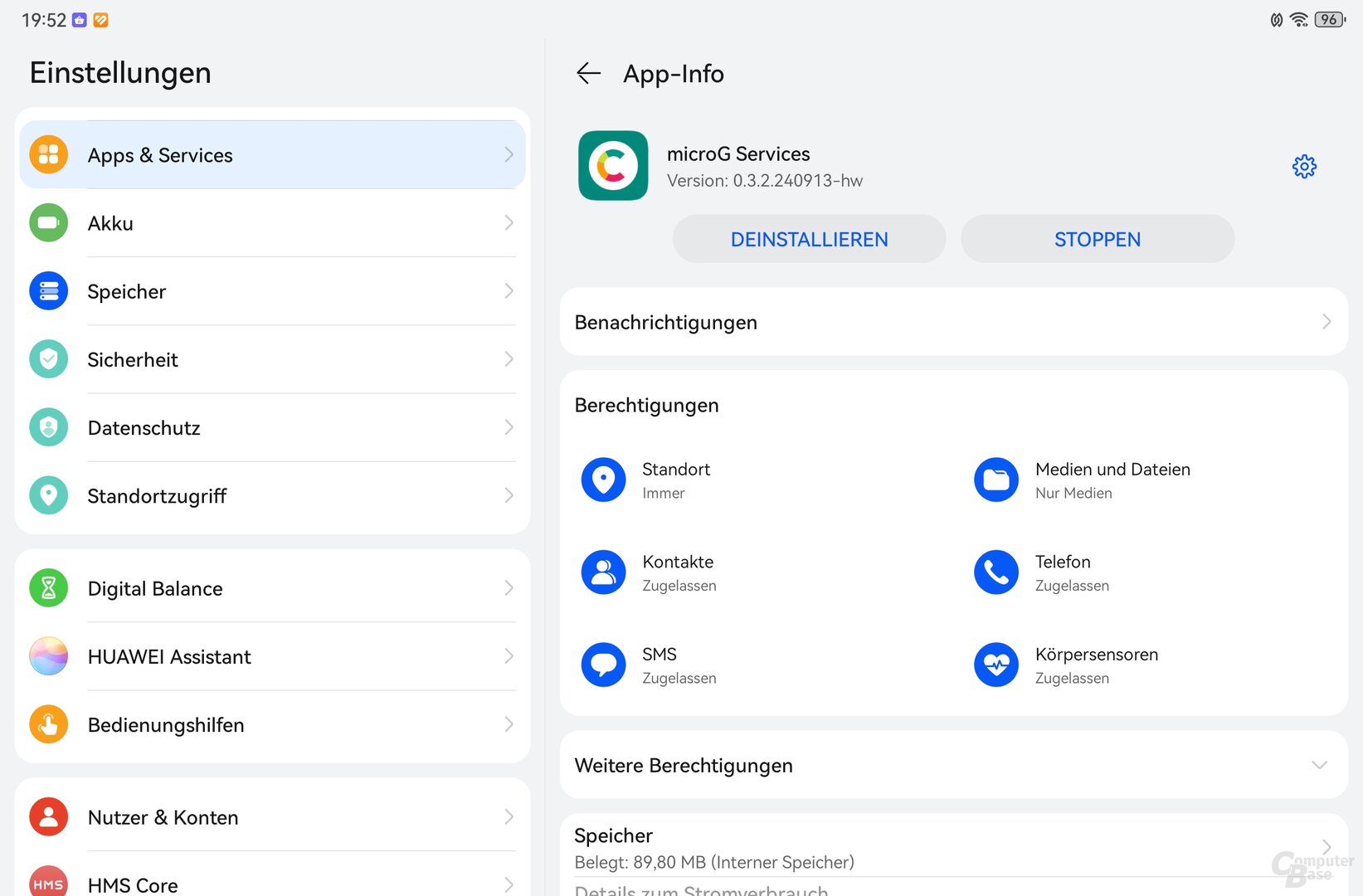Open Nutzer & Konten row chevron

point(509,817)
